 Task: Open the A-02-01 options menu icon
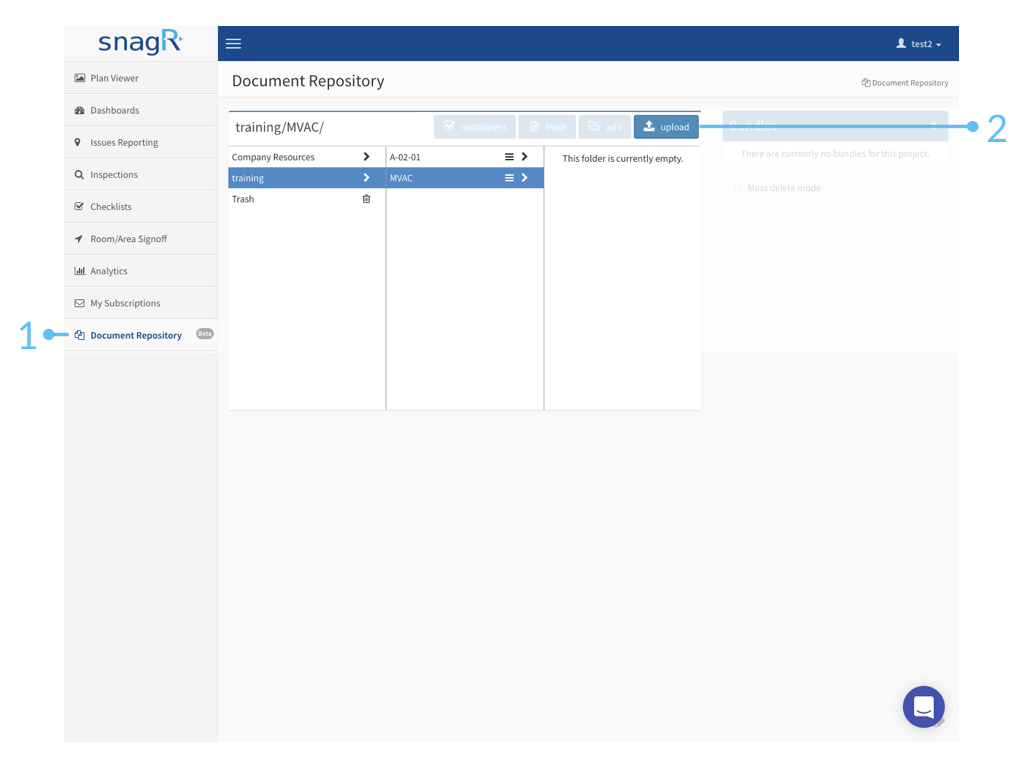pyautogui.click(x=509, y=157)
